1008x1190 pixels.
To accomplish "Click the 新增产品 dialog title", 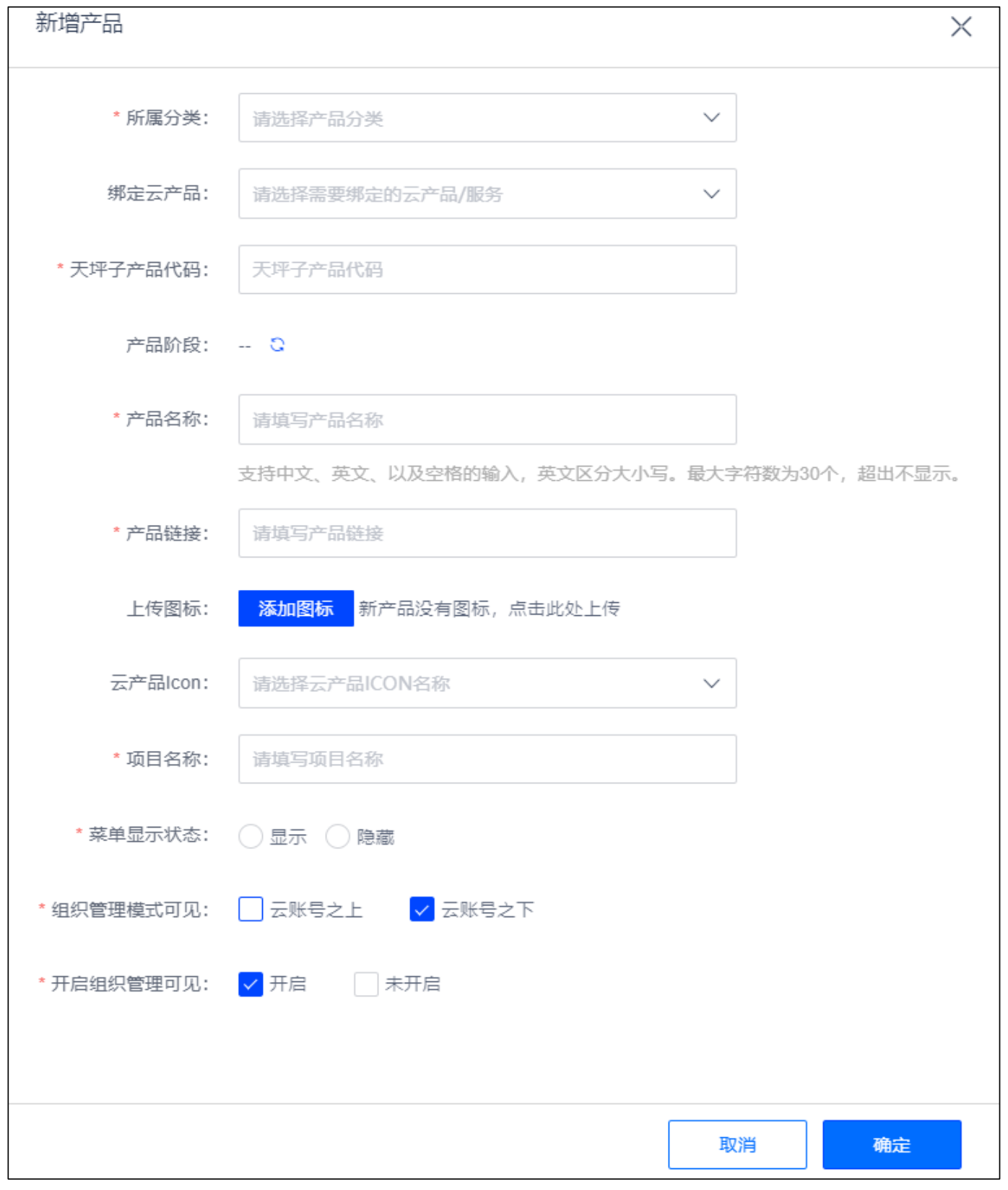I will (x=79, y=24).
